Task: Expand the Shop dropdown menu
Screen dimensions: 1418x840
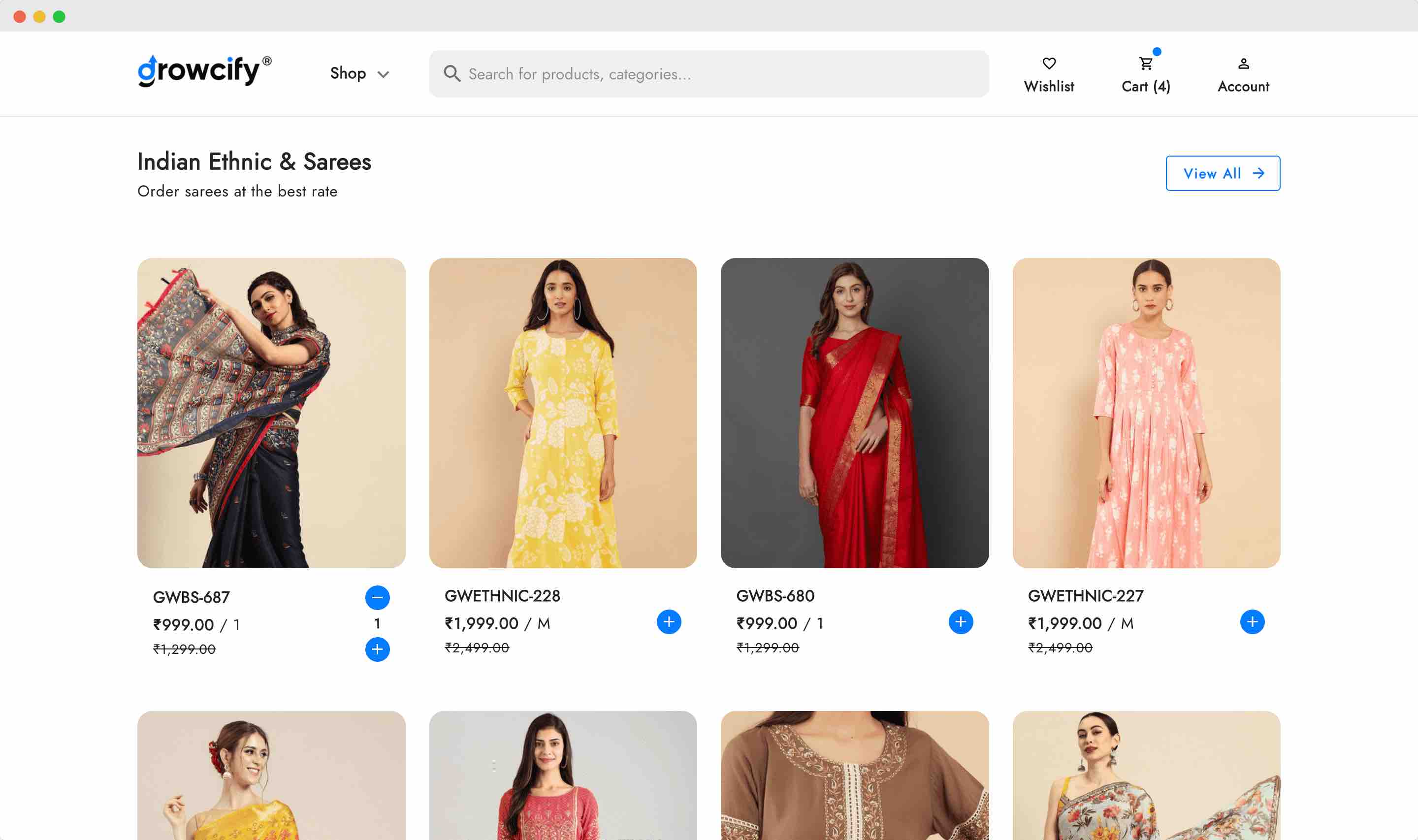Action: click(x=360, y=73)
